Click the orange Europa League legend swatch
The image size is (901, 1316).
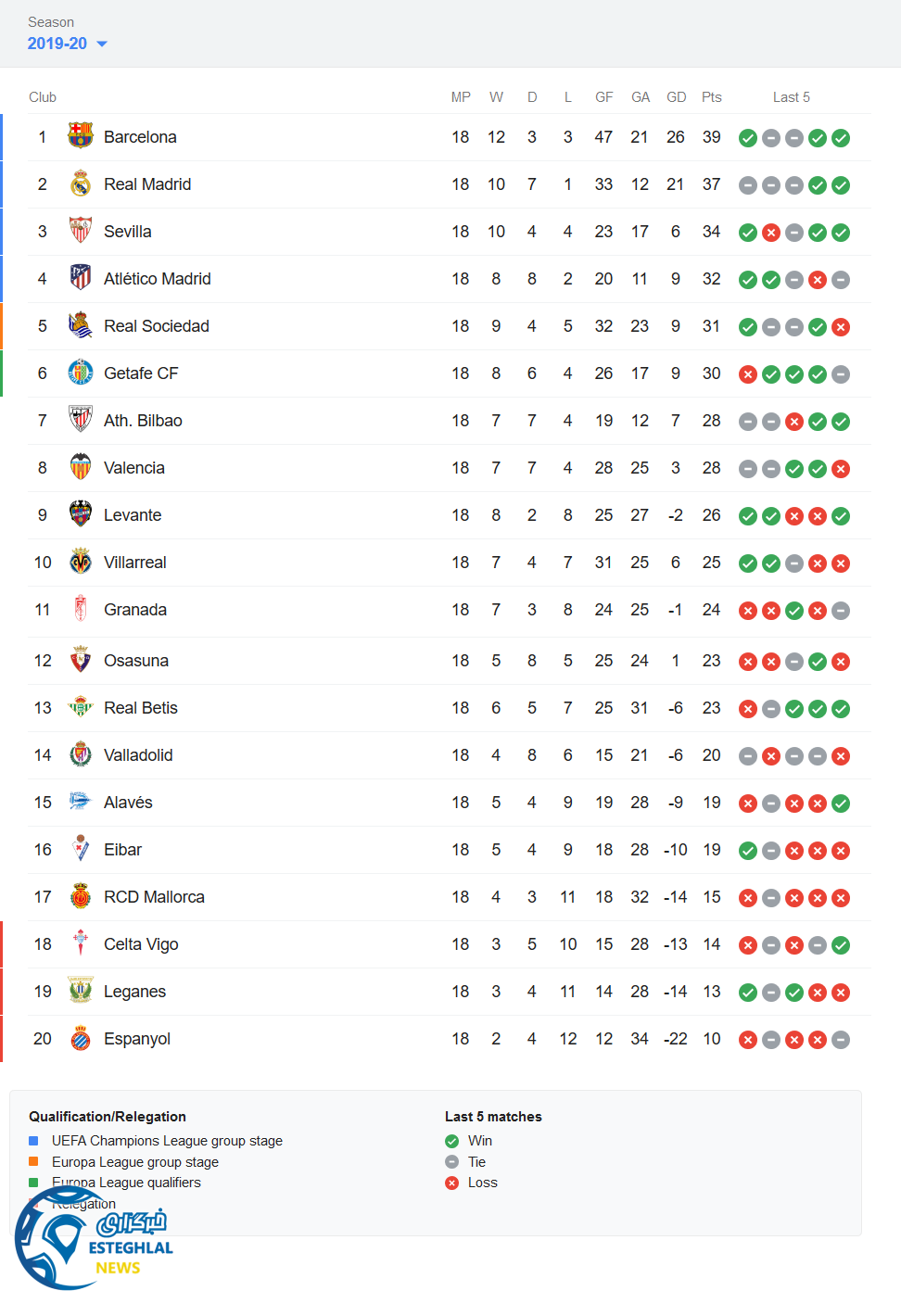coord(33,1161)
